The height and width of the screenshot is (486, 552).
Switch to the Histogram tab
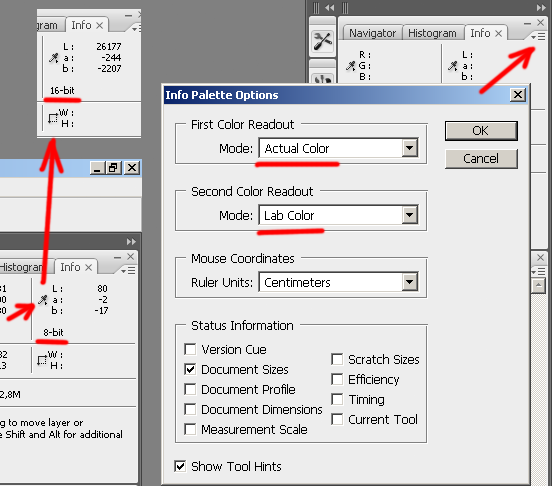[432, 33]
